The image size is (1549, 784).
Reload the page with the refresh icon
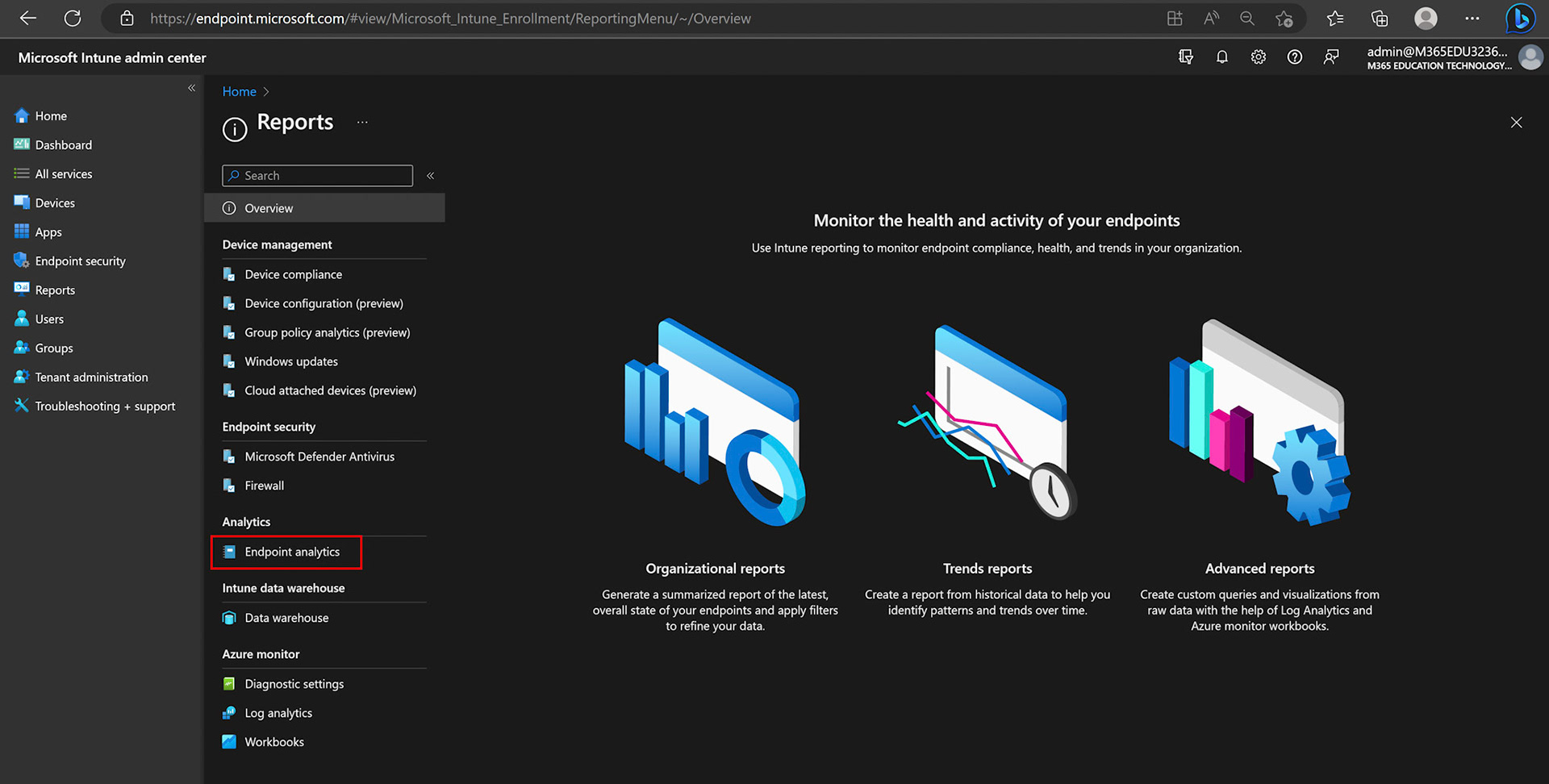[73, 18]
